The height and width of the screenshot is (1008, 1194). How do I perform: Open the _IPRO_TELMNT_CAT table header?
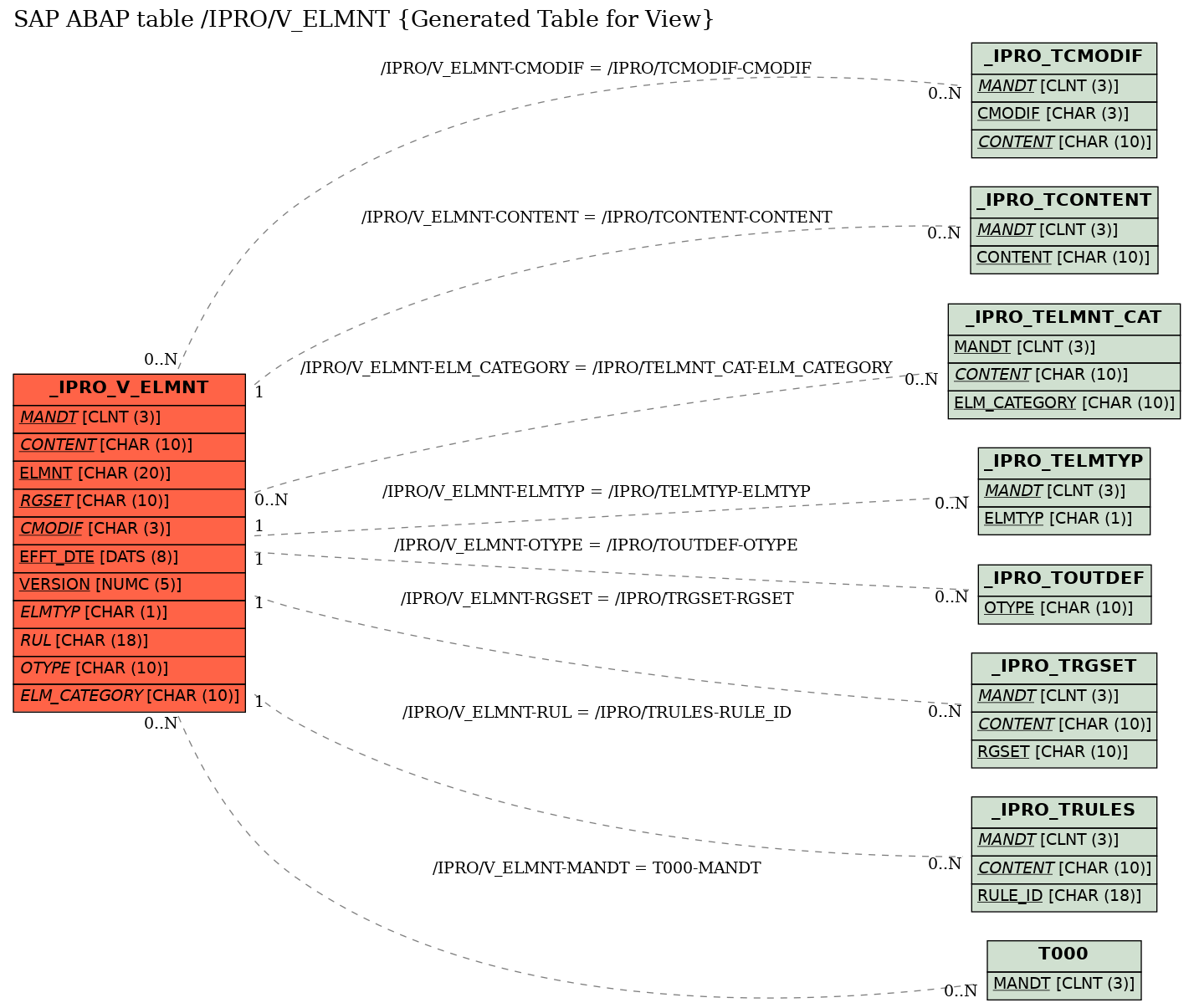1064,319
